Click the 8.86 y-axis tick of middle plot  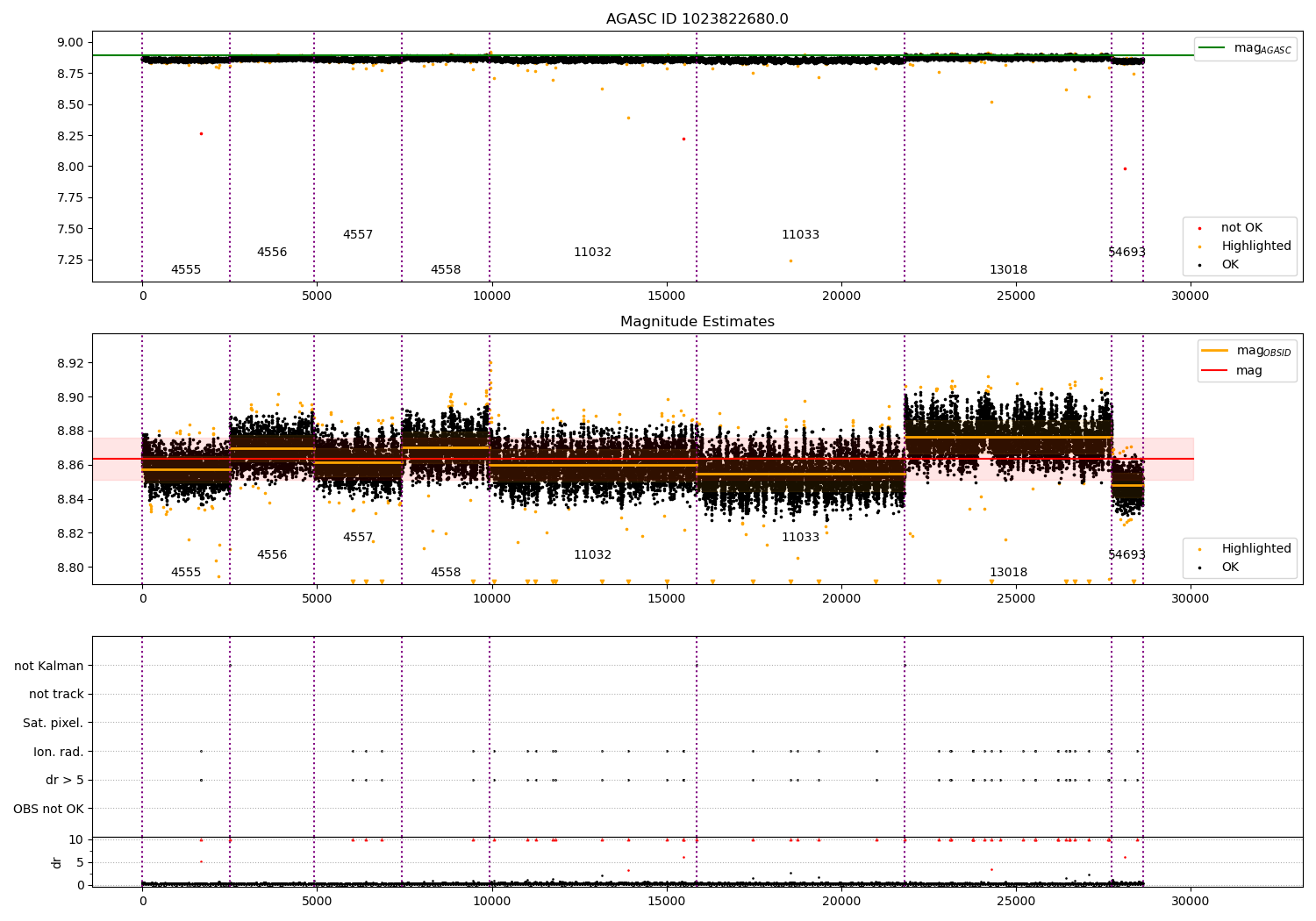pyautogui.click(x=71, y=465)
